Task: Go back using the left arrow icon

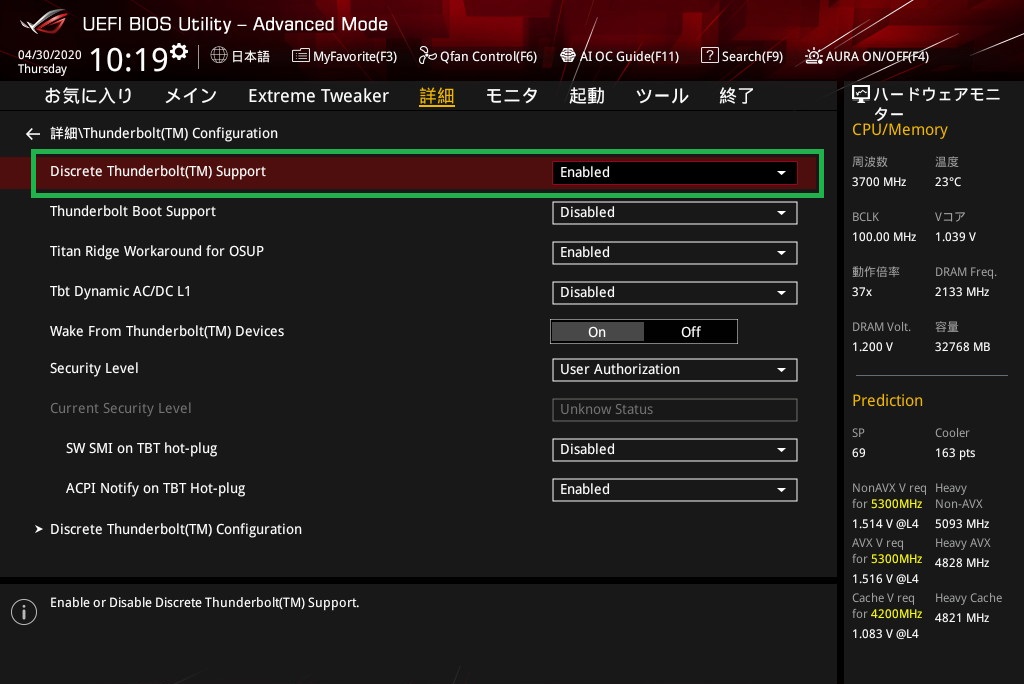Action: coord(33,133)
